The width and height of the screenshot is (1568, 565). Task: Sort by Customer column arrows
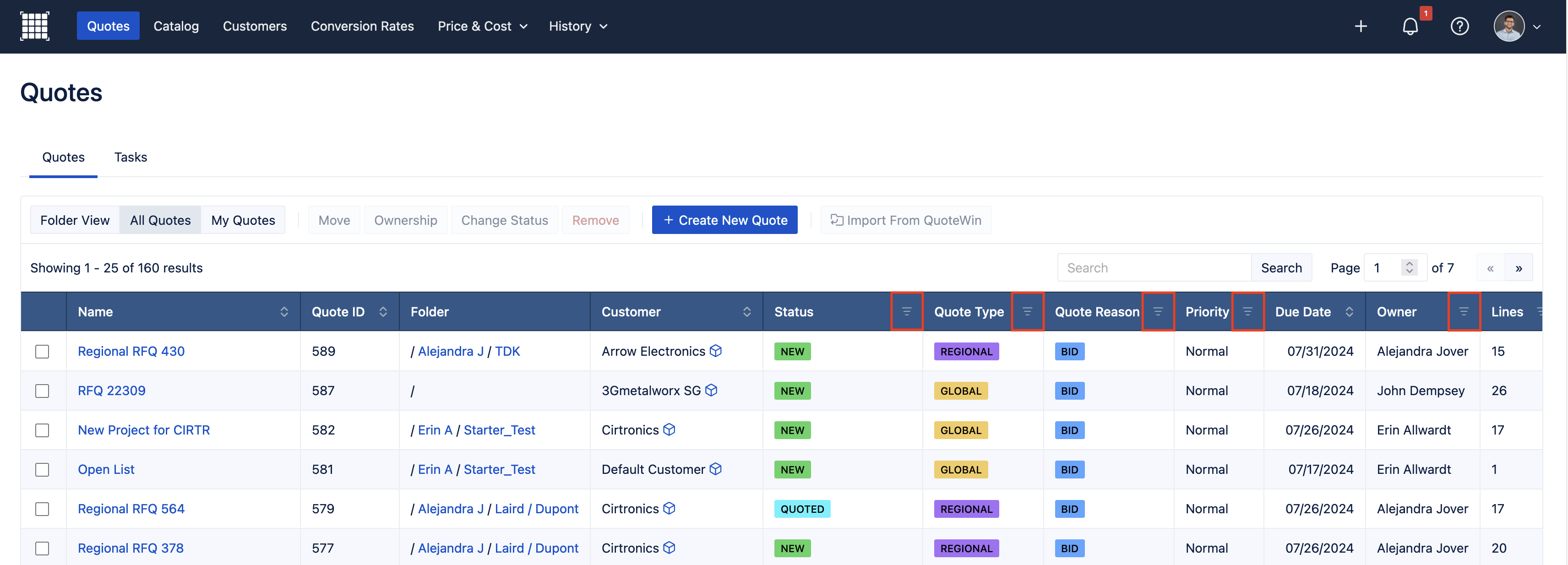tap(747, 312)
